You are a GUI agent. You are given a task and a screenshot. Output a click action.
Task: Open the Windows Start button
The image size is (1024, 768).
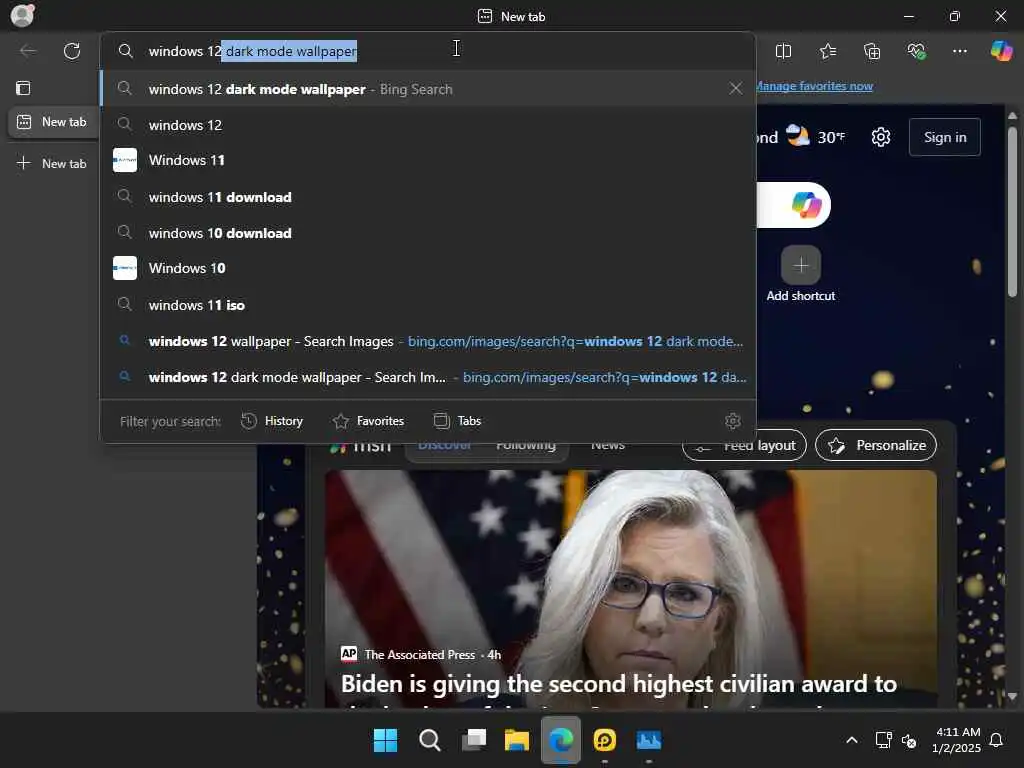(x=385, y=740)
